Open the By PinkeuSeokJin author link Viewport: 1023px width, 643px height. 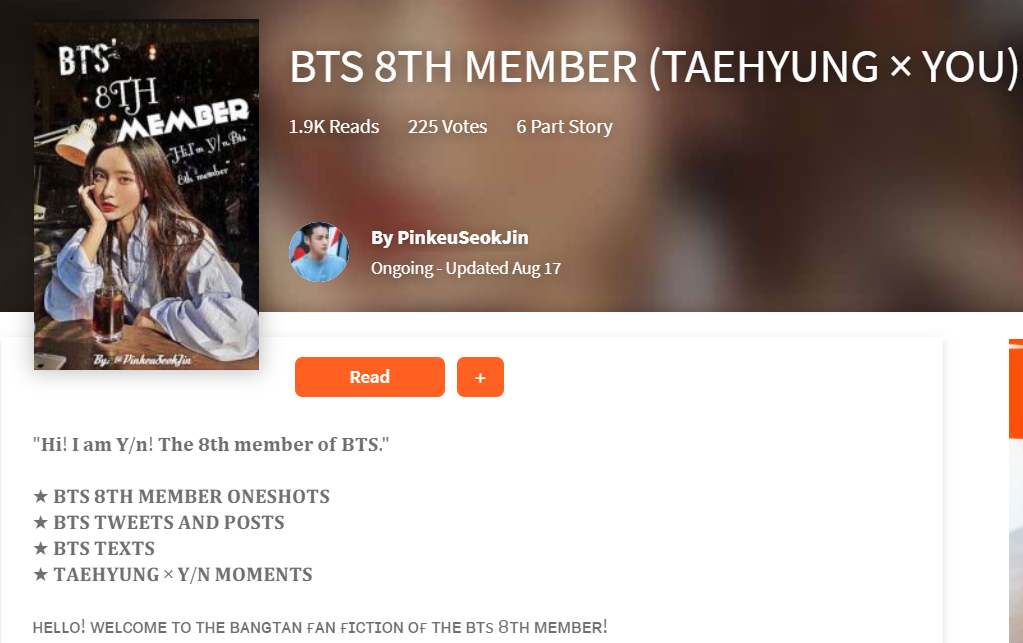click(x=450, y=237)
